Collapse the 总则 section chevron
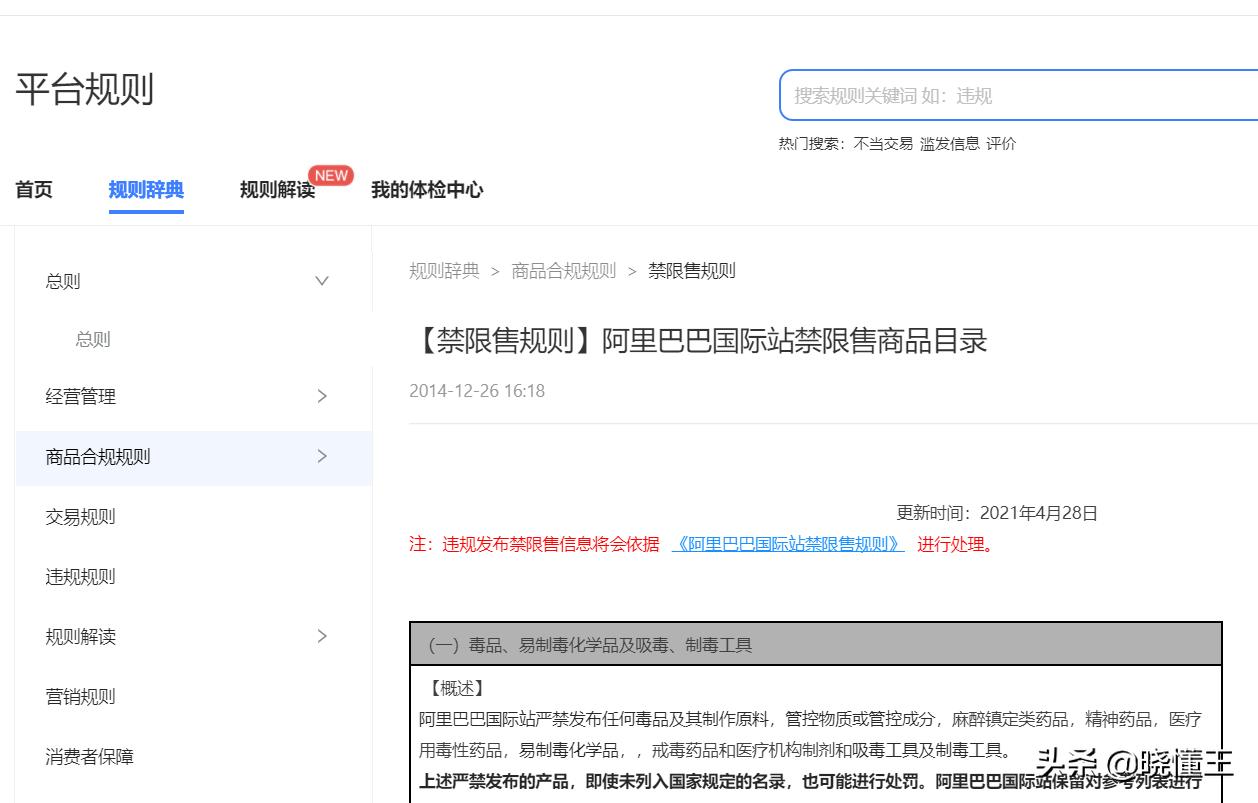Image resolution: width=1258 pixels, height=803 pixels. click(322, 281)
